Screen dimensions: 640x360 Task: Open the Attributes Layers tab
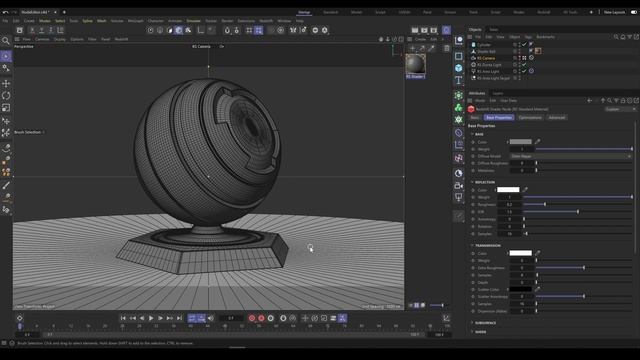[x=498, y=93]
